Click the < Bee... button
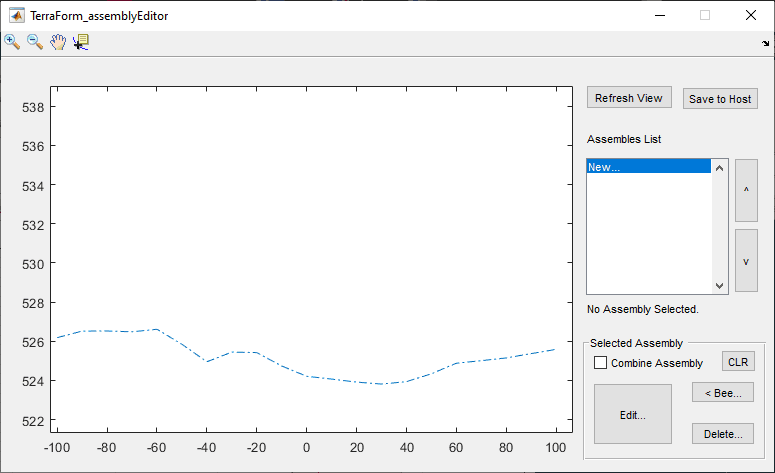The height and width of the screenshot is (473, 775). (x=723, y=392)
